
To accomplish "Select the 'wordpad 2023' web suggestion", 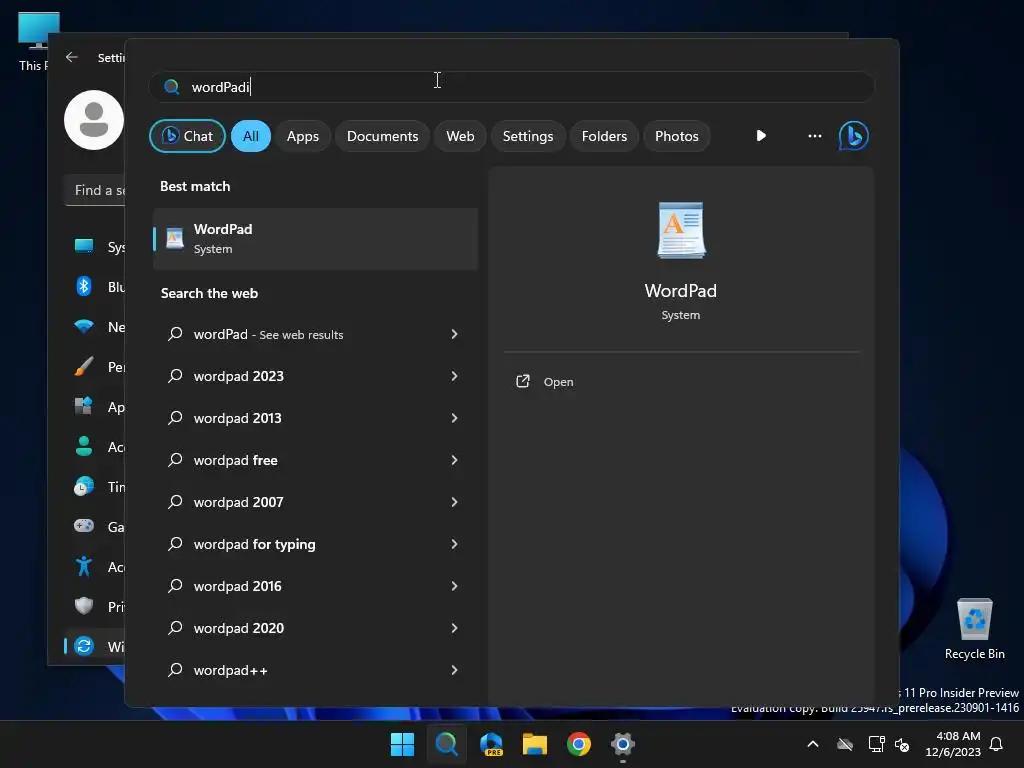I will pyautogui.click(x=315, y=376).
